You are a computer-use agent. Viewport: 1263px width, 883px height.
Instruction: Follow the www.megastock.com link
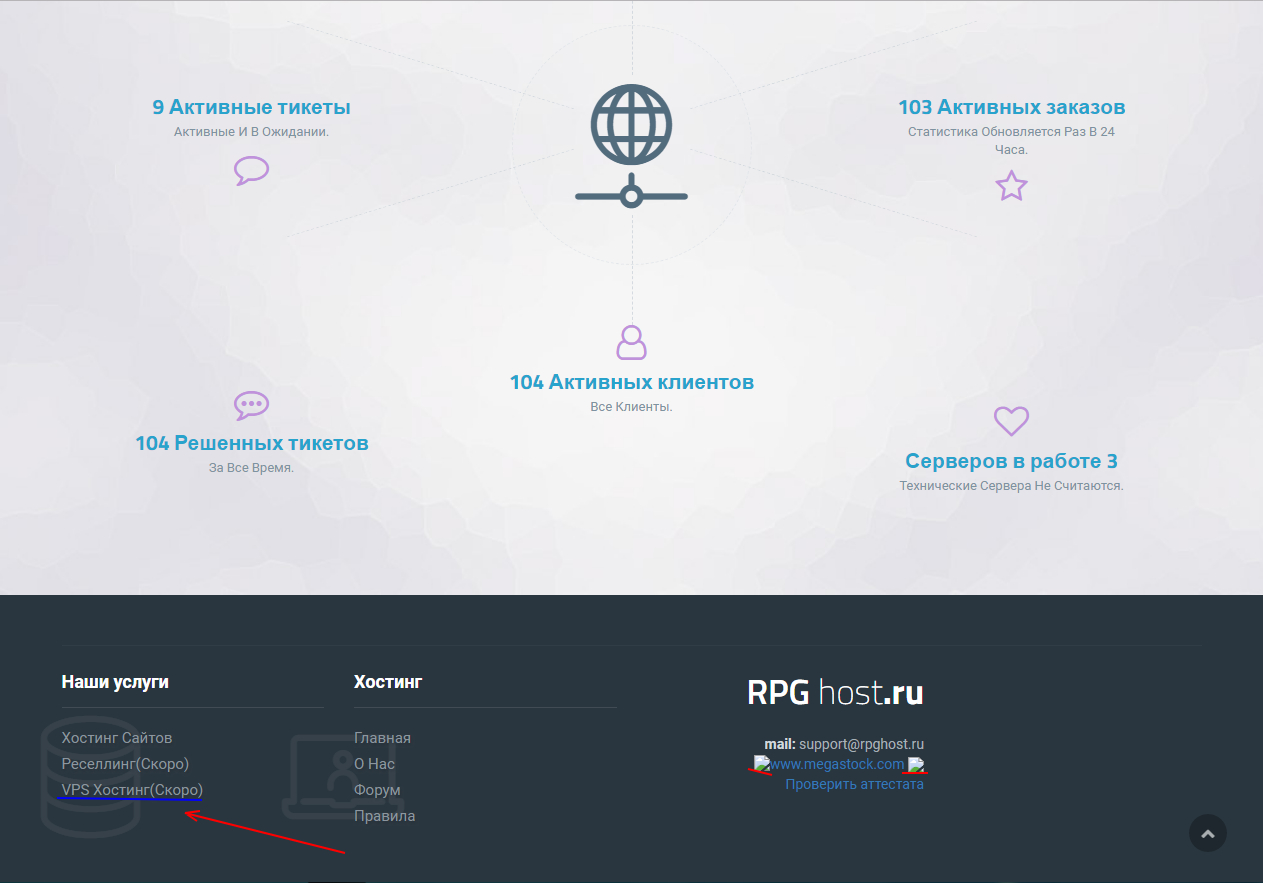tap(837, 765)
